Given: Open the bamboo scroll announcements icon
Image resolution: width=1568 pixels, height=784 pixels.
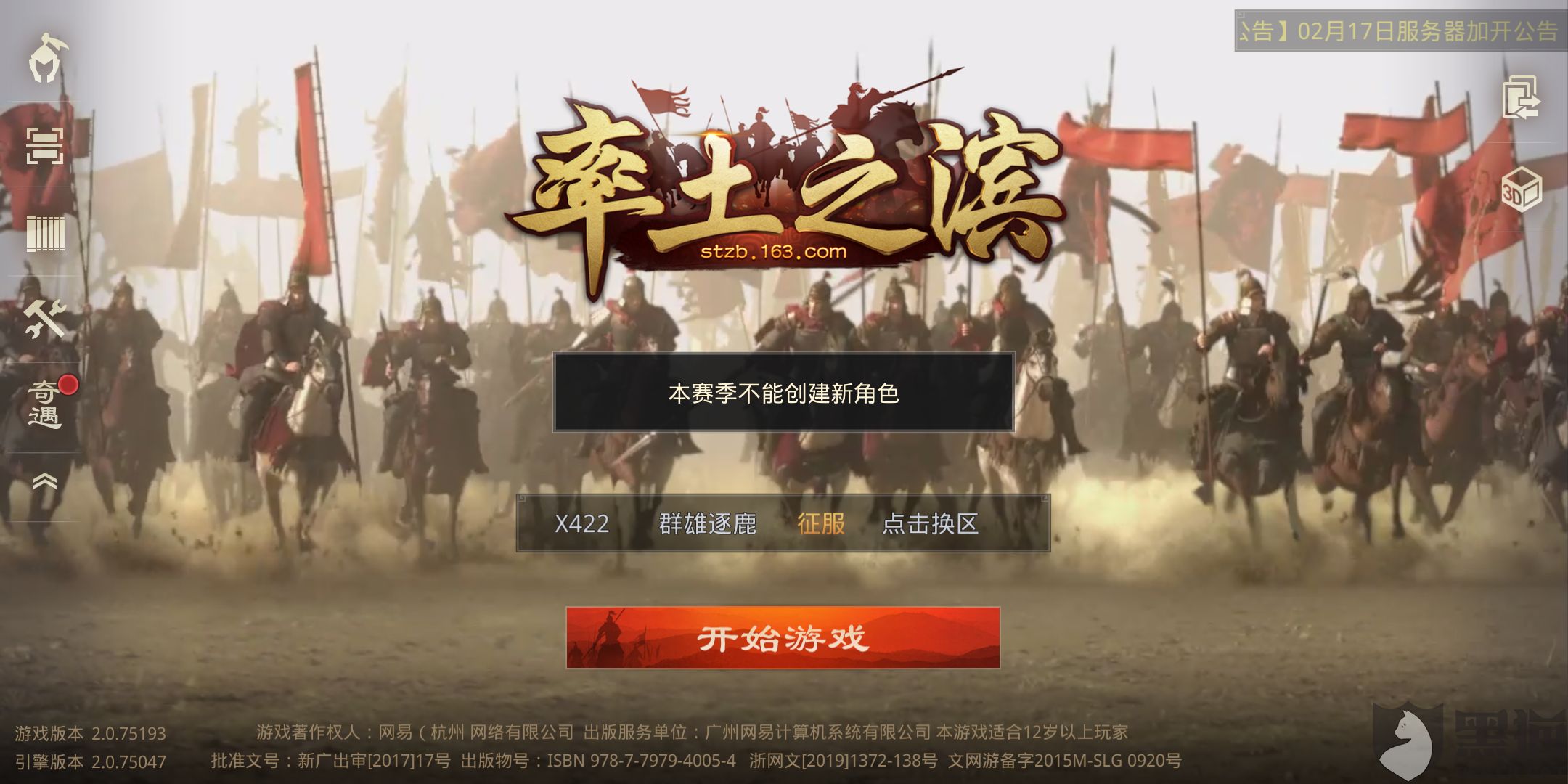Looking at the screenshot, I should (45, 234).
